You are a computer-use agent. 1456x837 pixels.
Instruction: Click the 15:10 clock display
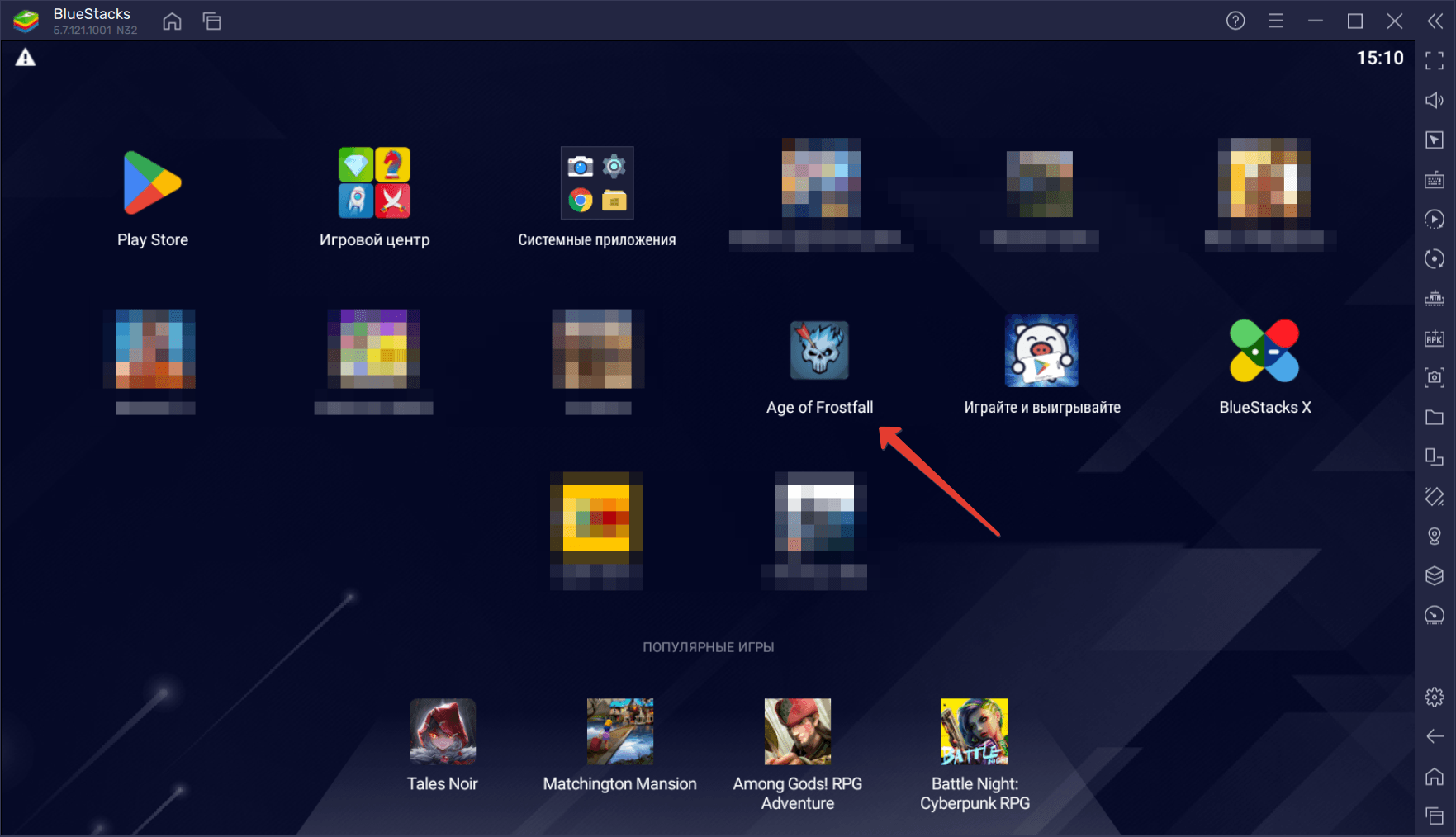pos(1379,58)
